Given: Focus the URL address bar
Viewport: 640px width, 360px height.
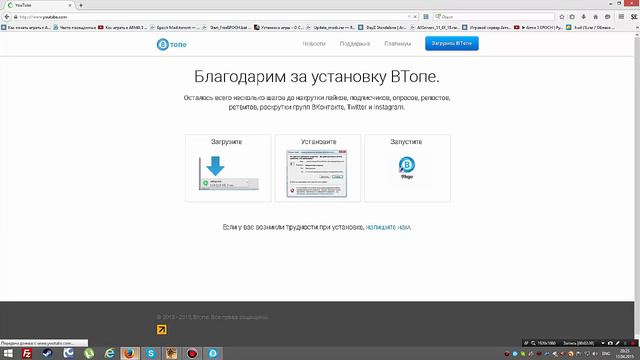Looking at the screenshot, I should [x=212, y=17].
